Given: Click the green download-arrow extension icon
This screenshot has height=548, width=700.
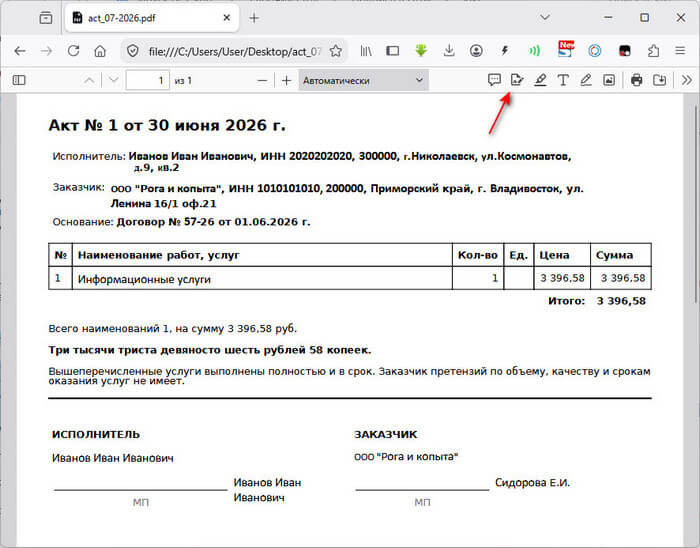Looking at the screenshot, I should pos(421,50).
